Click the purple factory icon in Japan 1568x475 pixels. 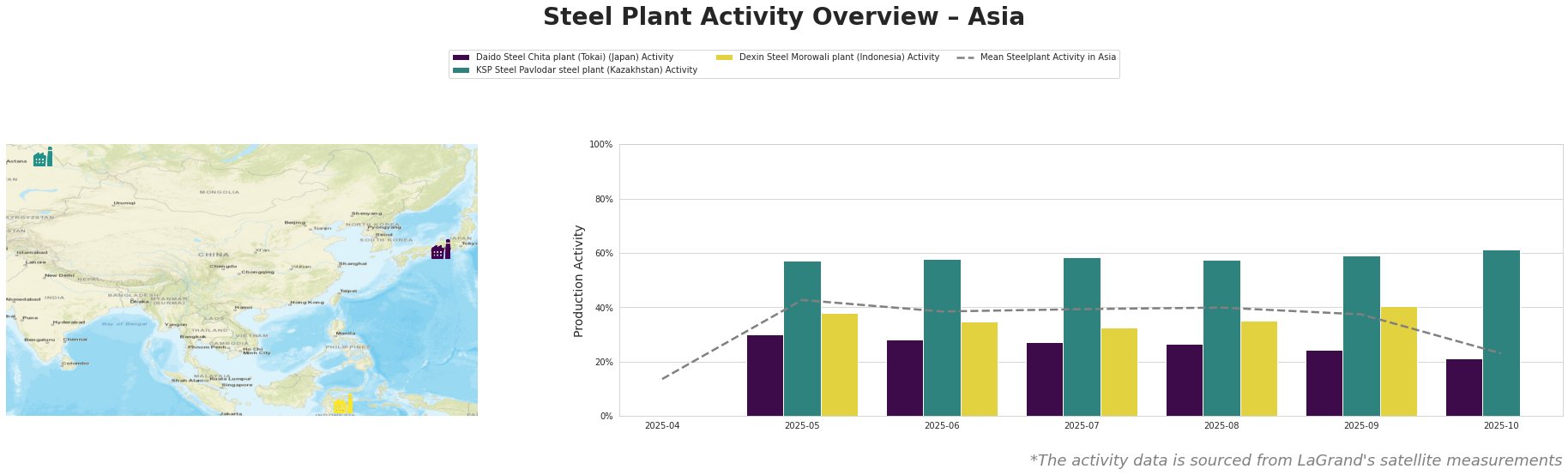tap(440, 250)
